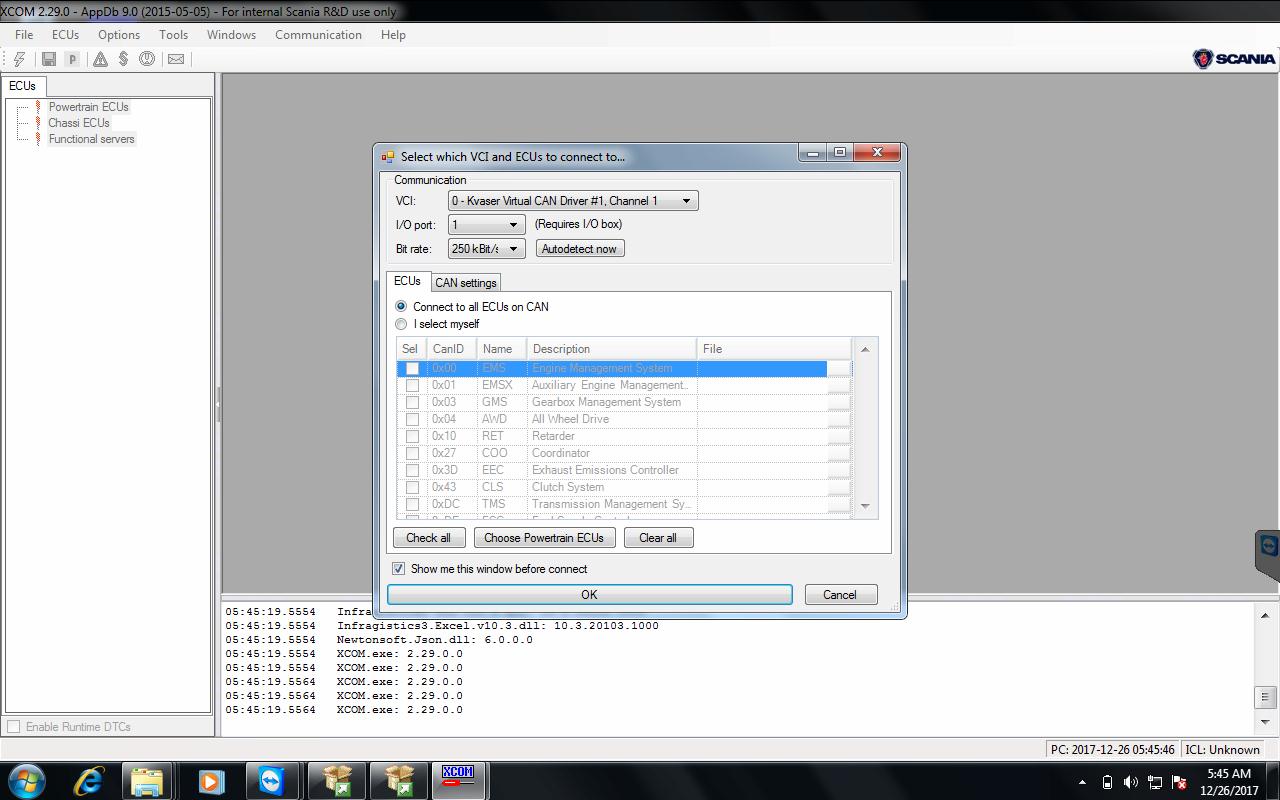Show hidden tray icons arrow

pos(1083,782)
